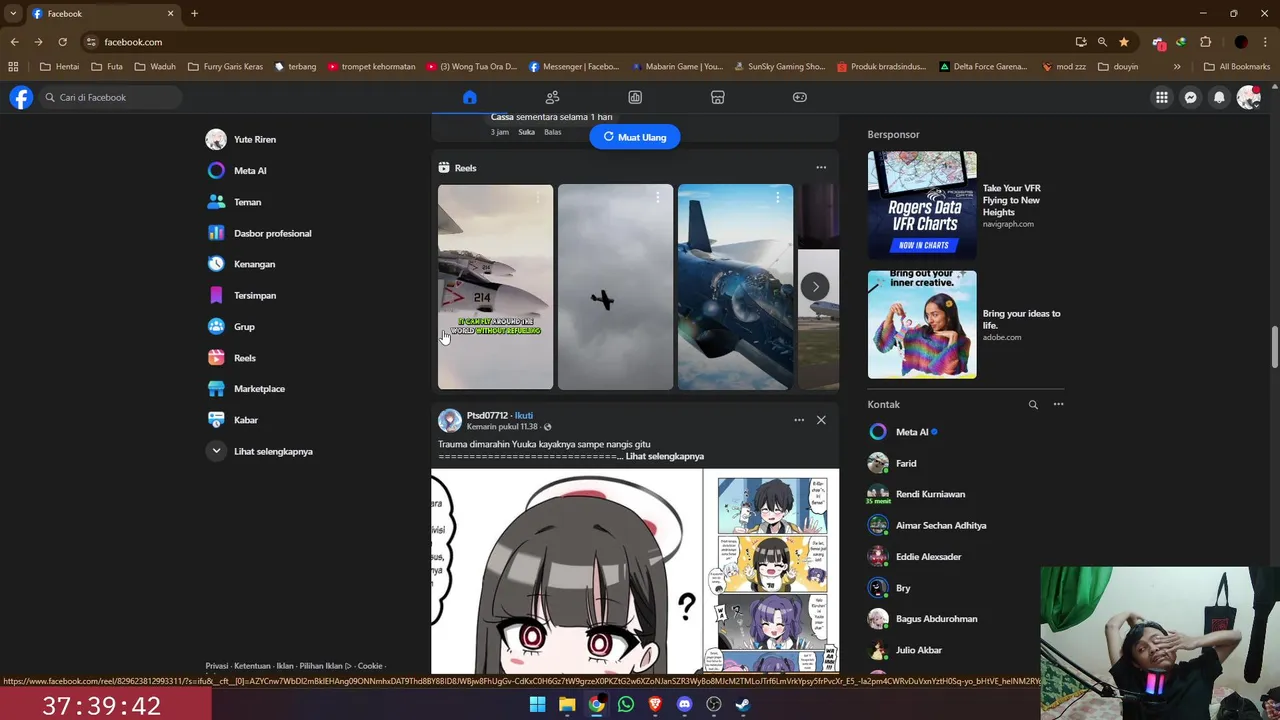Open Ptsd07712 post options menu
This screenshot has height=720, width=1280.
(x=799, y=420)
